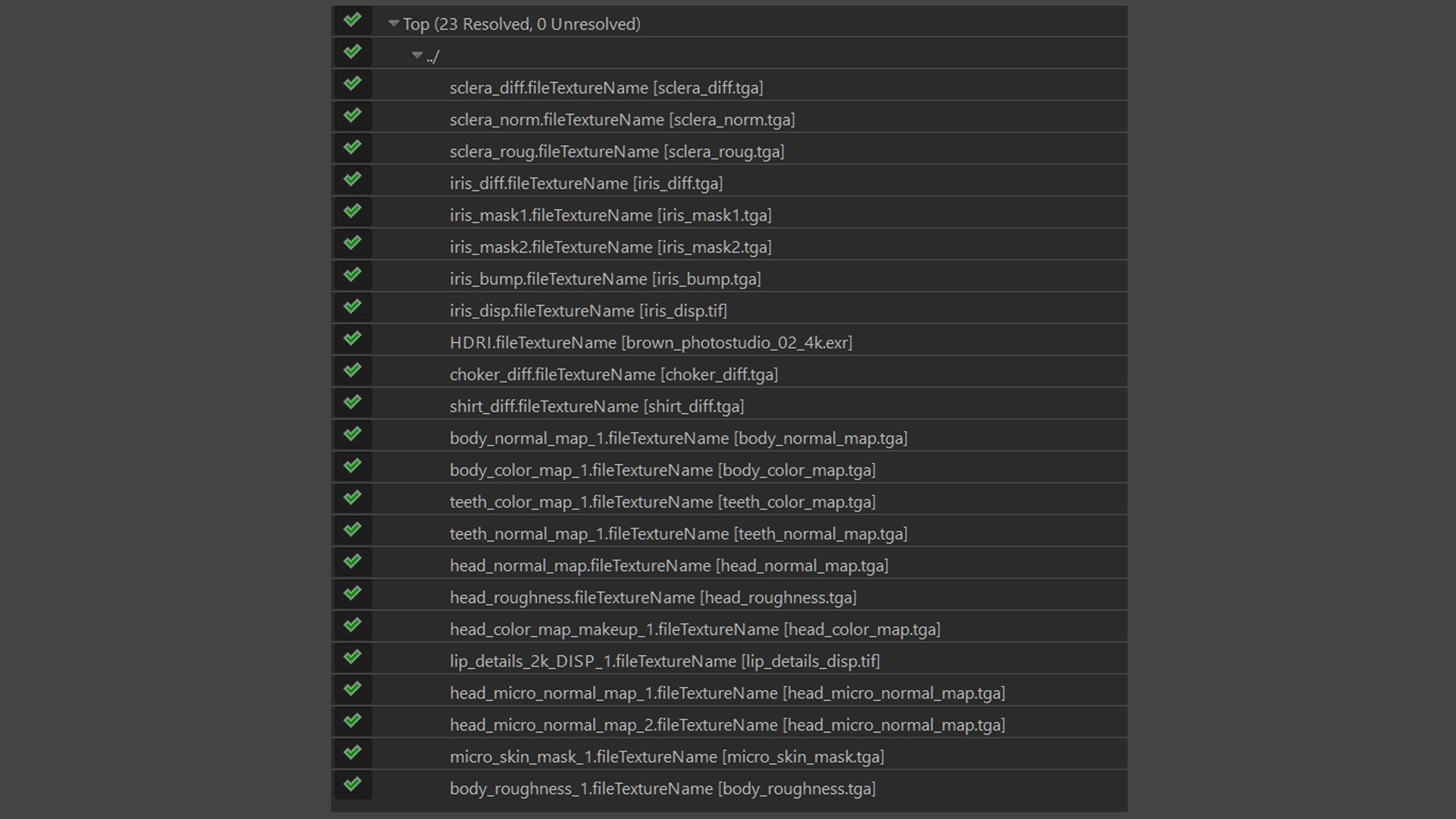The width and height of the screenshot is (1456, 819).
Task: Click the checkmark on the Top group row
Action: [x=352, y=20]
